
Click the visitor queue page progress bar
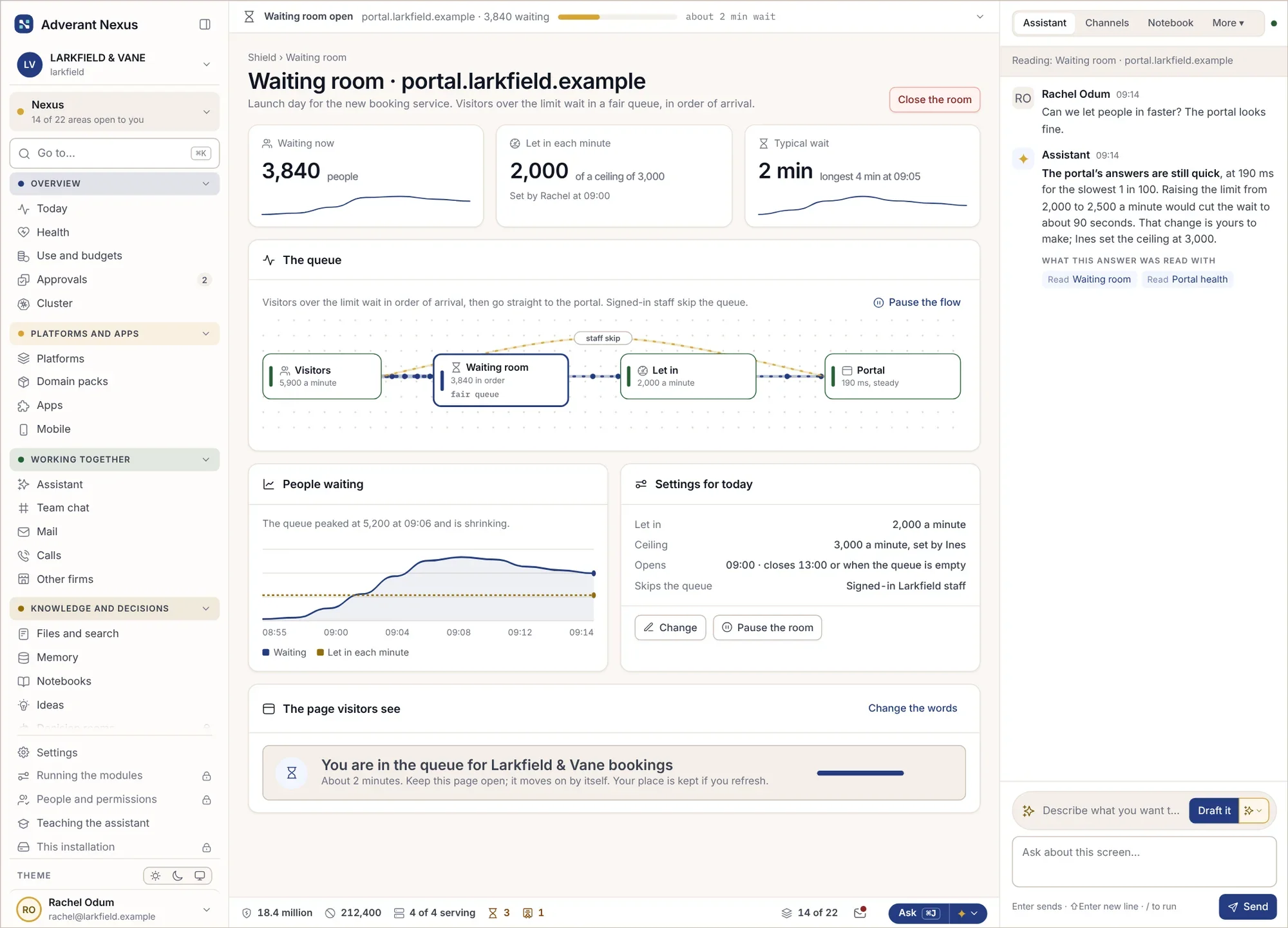click(860, 773)
